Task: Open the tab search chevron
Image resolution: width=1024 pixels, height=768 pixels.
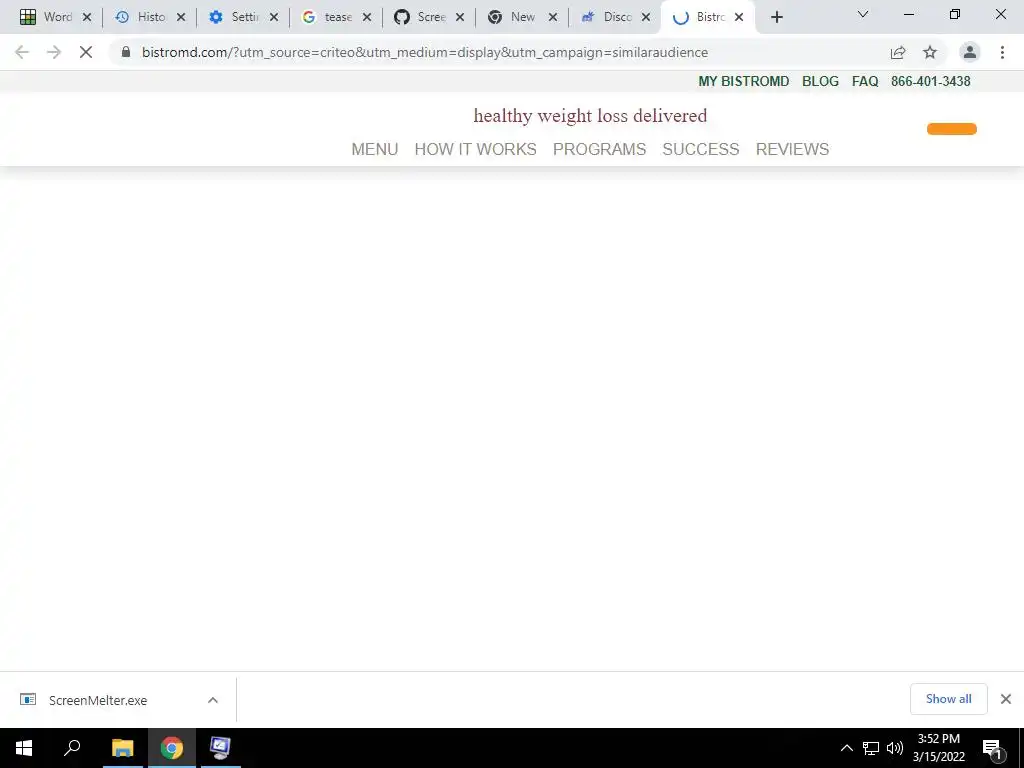Action: tap(863, 14)
